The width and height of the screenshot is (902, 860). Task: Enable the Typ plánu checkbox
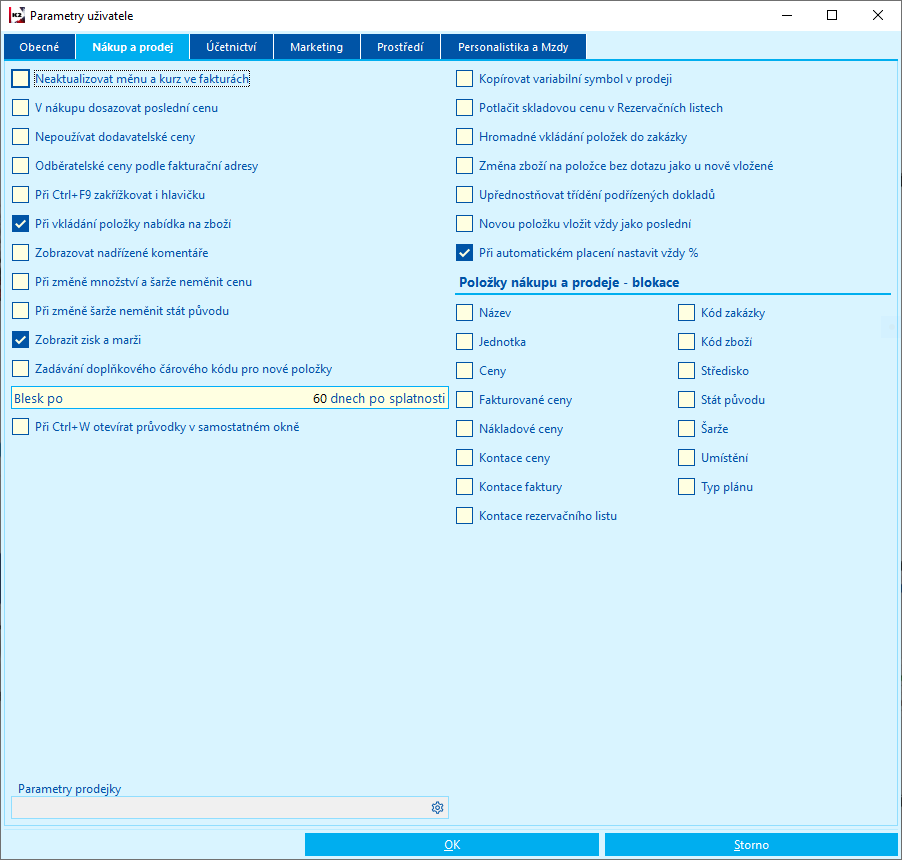coord(686,487)
